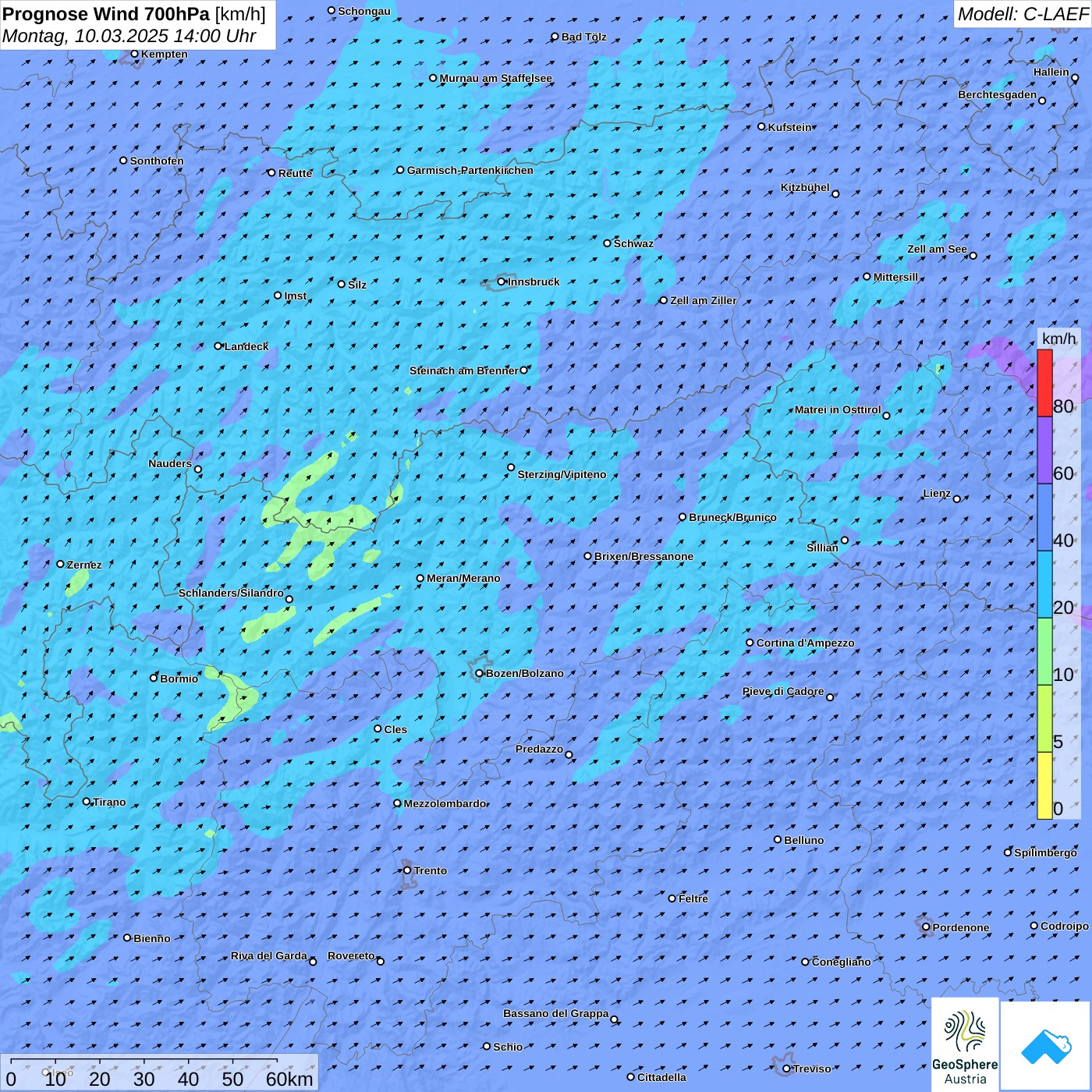Viewport: 1092px width, 1092px height.
Task: Click the Conegliano label
Action: (x=842, y=962)
